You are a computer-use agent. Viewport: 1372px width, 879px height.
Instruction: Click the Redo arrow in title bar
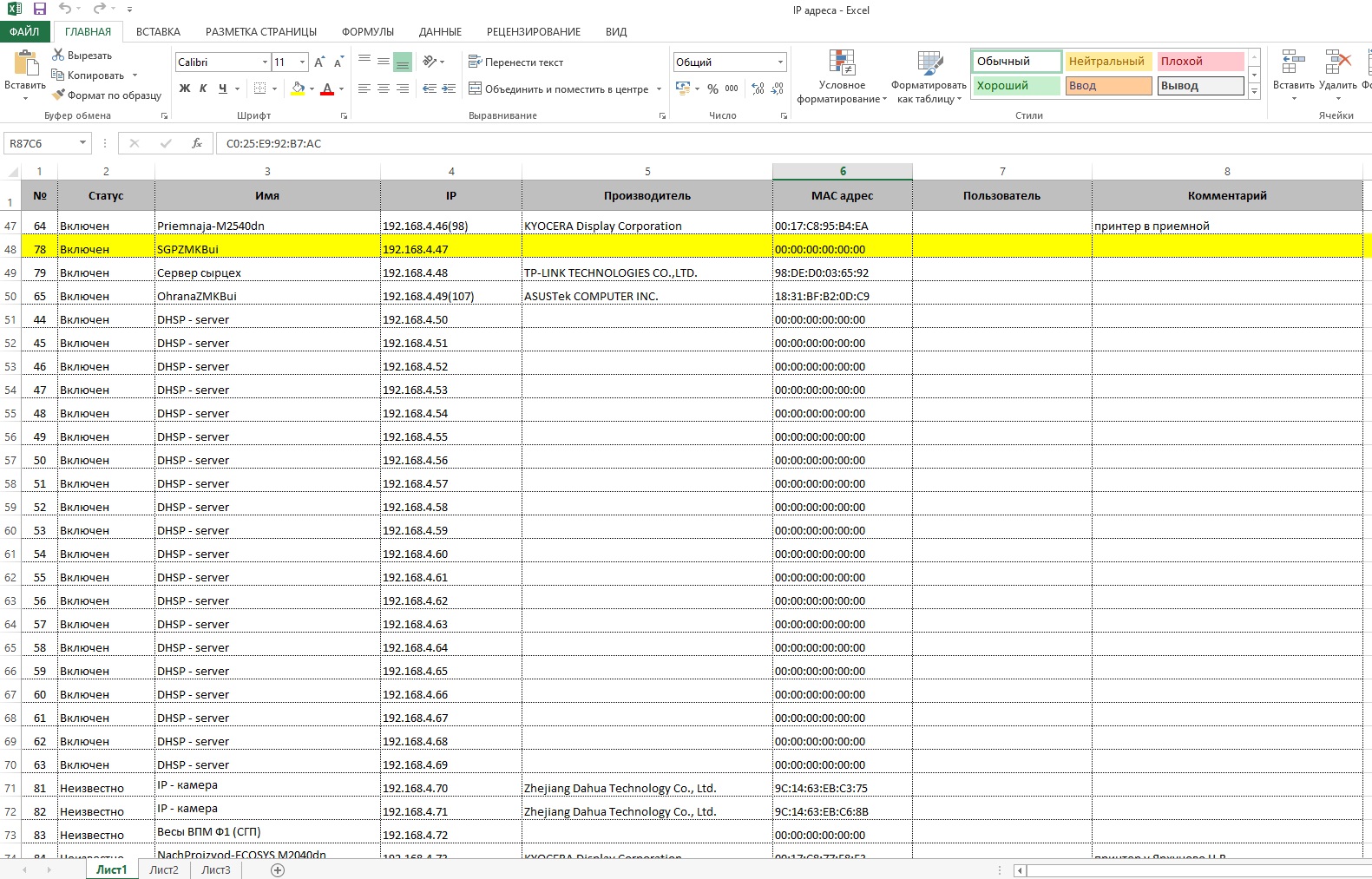coord(99,9)
